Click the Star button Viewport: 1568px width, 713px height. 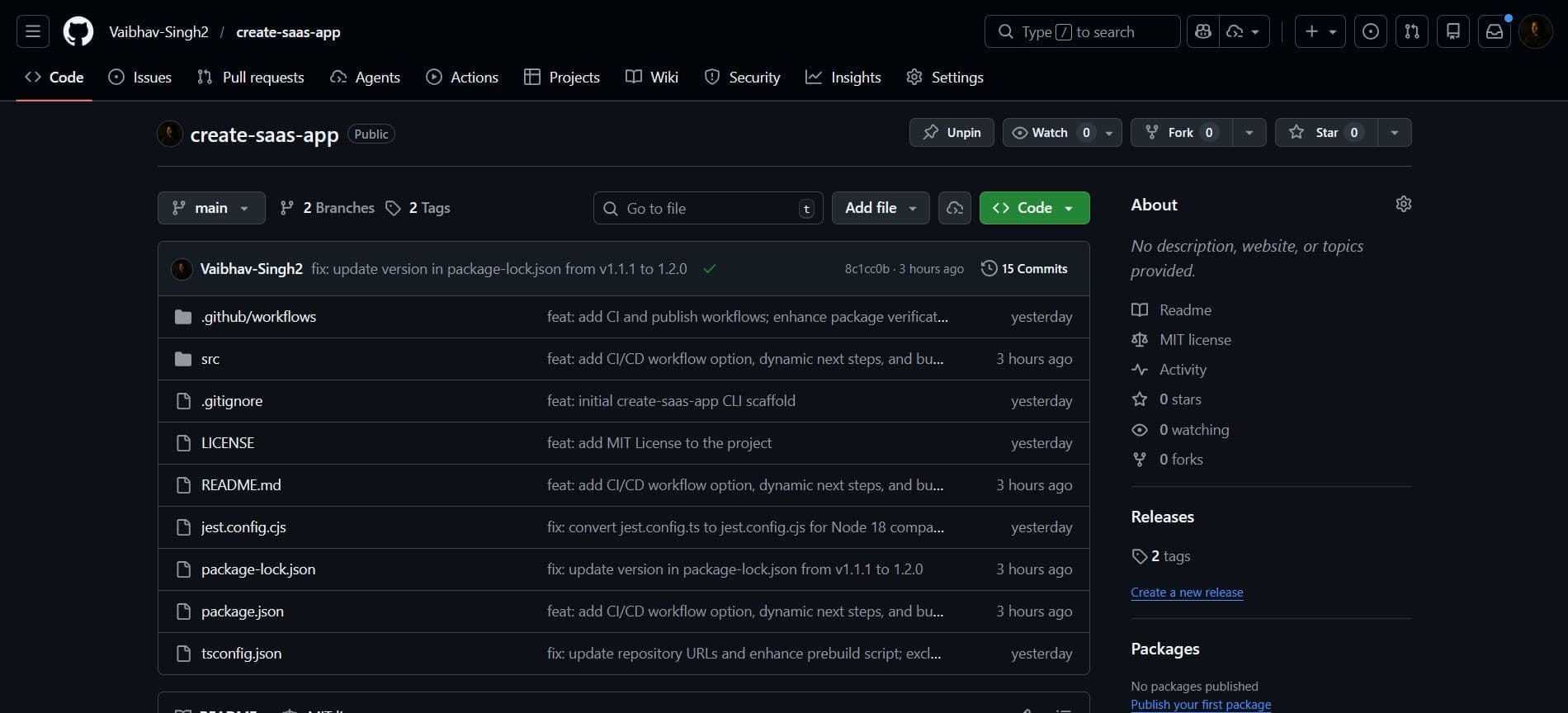(x=1326, y=133)
